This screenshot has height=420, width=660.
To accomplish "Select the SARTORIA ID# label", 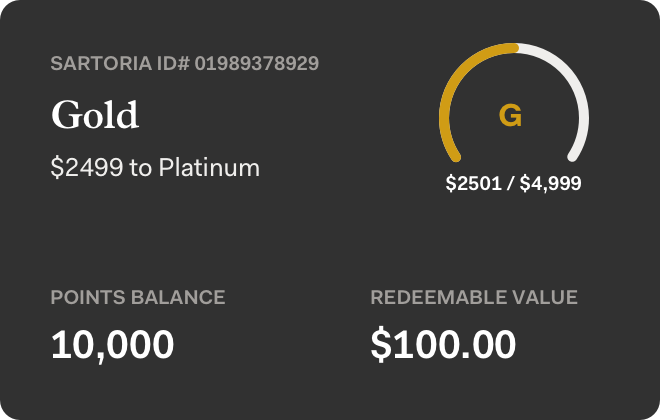I will tap(120, 63).
